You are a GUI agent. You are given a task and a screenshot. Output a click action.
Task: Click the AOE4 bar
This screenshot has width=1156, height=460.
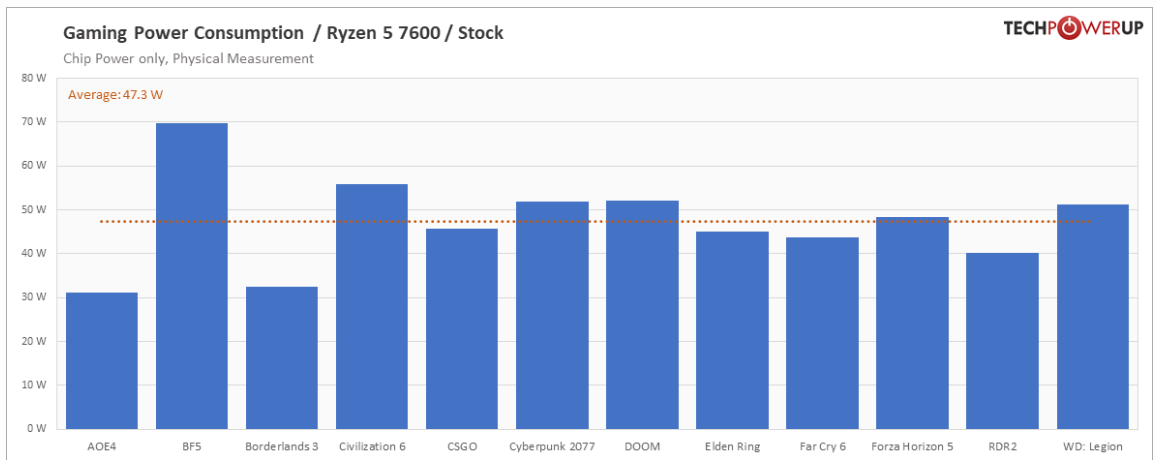tap(102, 360)
